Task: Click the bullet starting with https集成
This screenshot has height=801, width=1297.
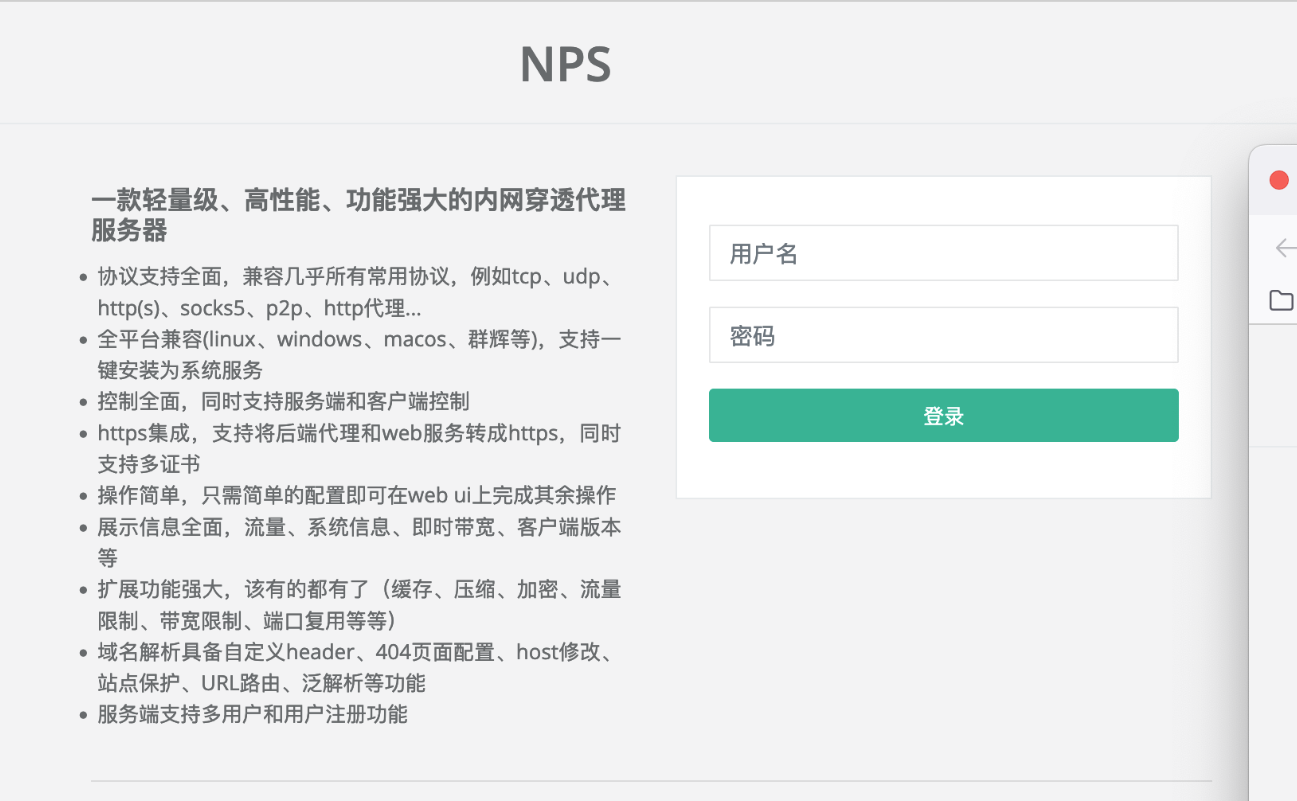Action: point(360,449)
